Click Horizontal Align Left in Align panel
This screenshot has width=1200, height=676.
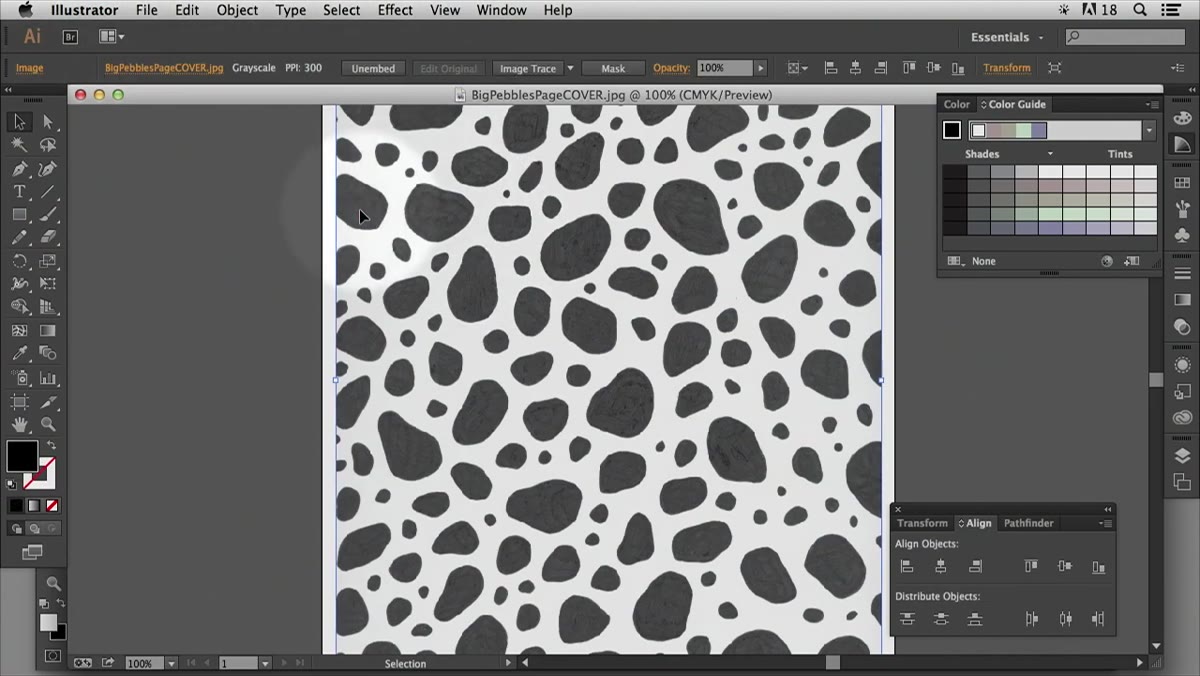pyautogui.click(x=907, y=566)
